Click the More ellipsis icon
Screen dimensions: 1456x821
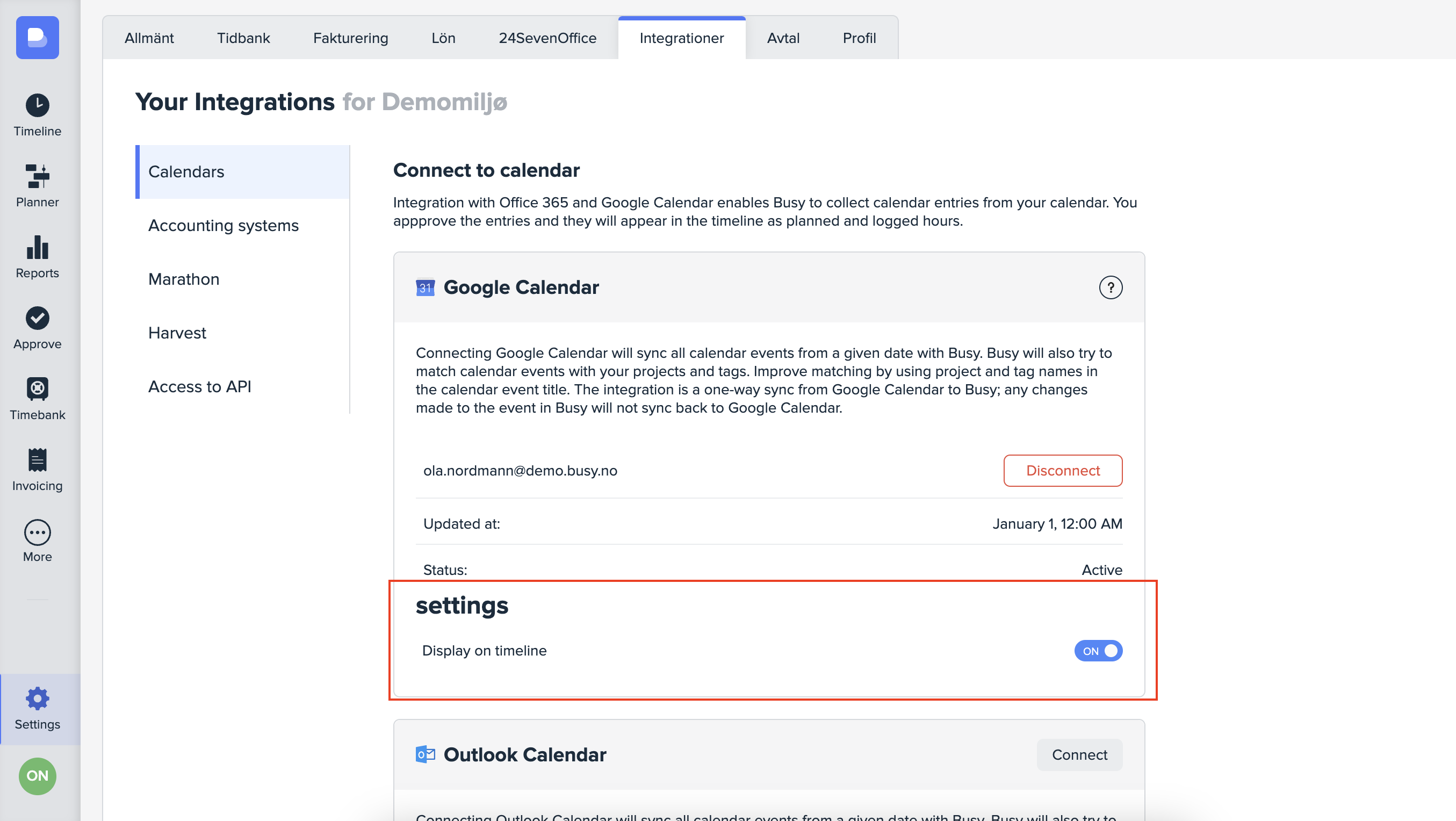tap(37, 532)
